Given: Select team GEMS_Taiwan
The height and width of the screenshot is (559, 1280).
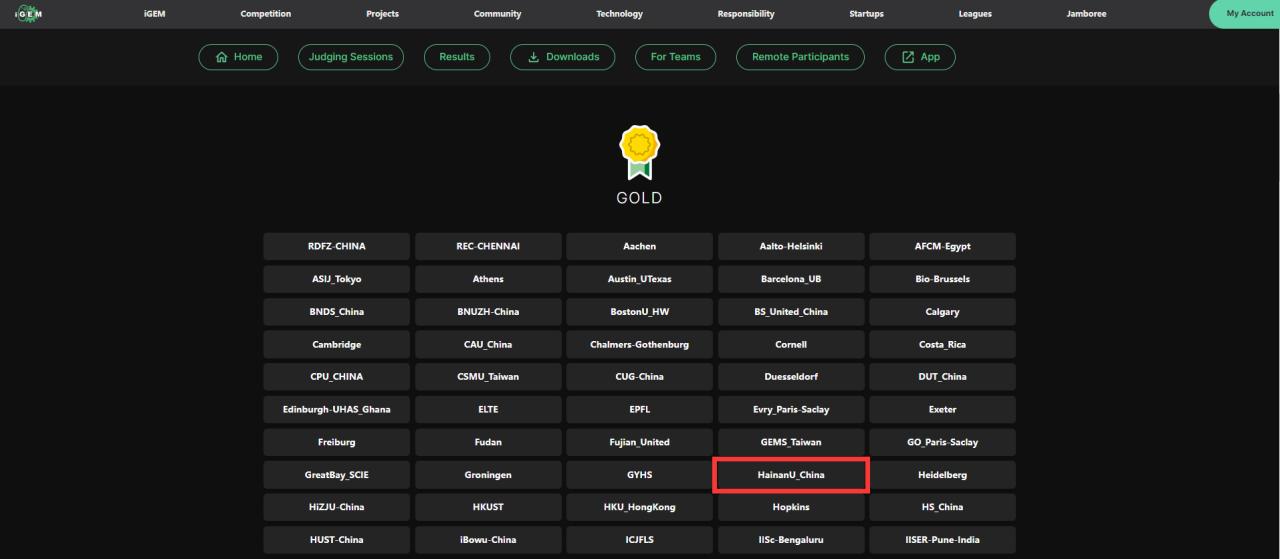Looking at the screenshot, I should coord(791,442).
